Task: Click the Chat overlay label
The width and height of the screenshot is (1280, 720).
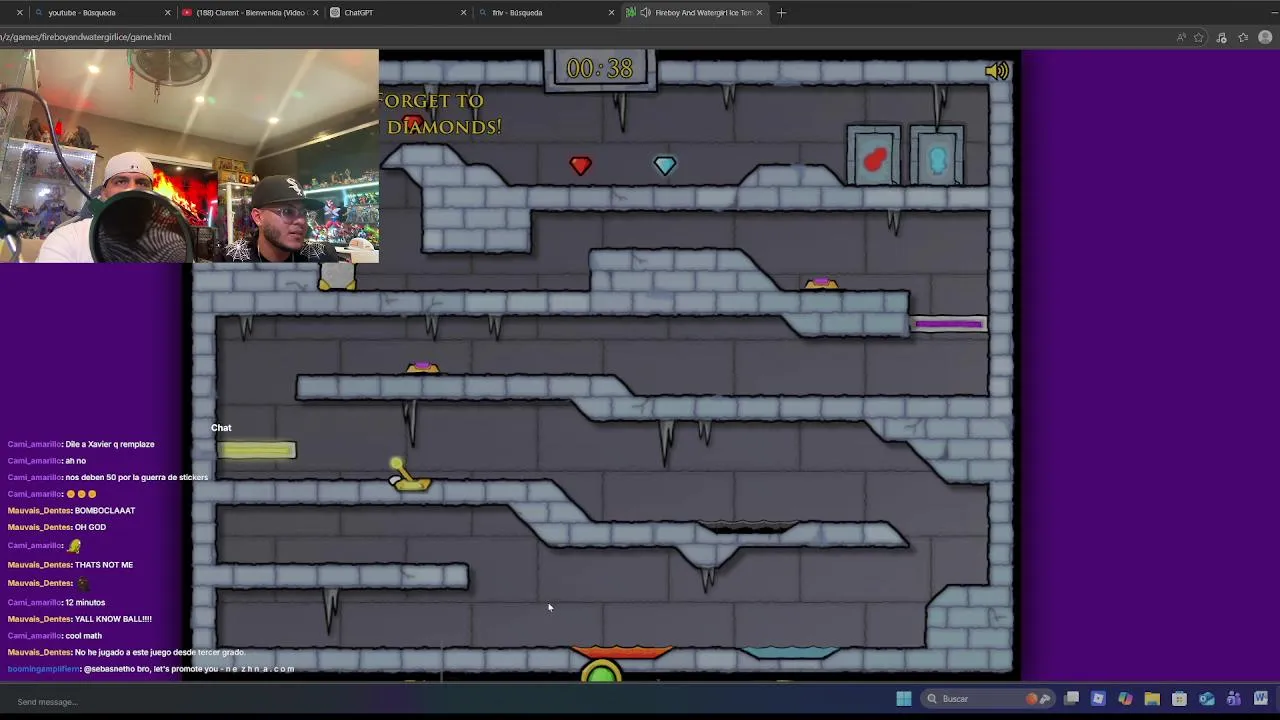Action: tap(221, 428)
